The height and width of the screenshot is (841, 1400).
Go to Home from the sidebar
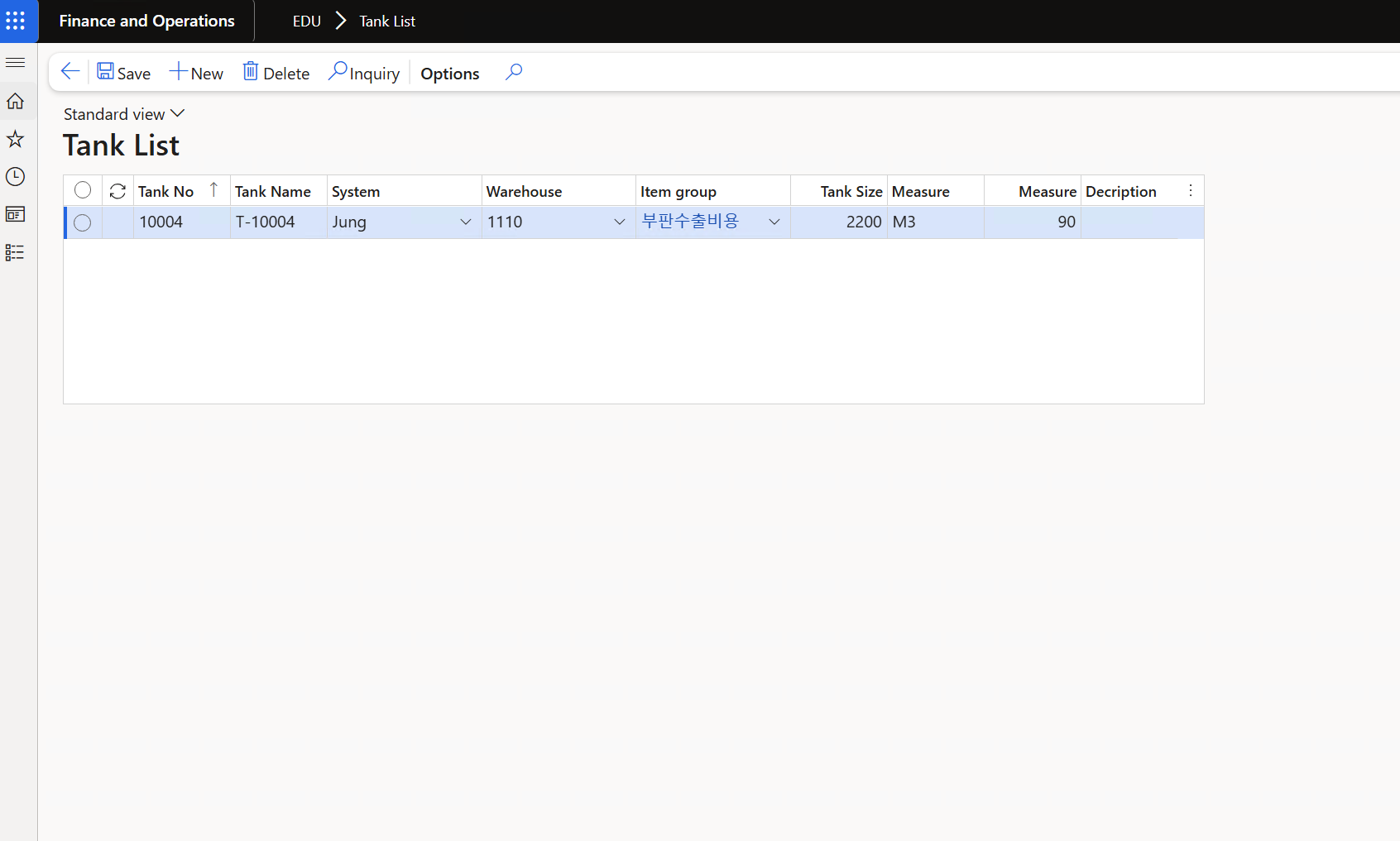click(x=15, y=102)
